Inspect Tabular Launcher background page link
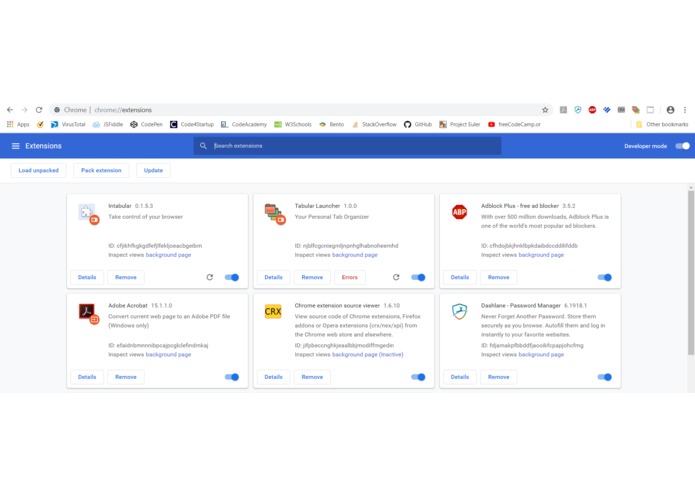The height and width of the screenshot is (494, 695). pyautogui.click(x=355, y=255)
